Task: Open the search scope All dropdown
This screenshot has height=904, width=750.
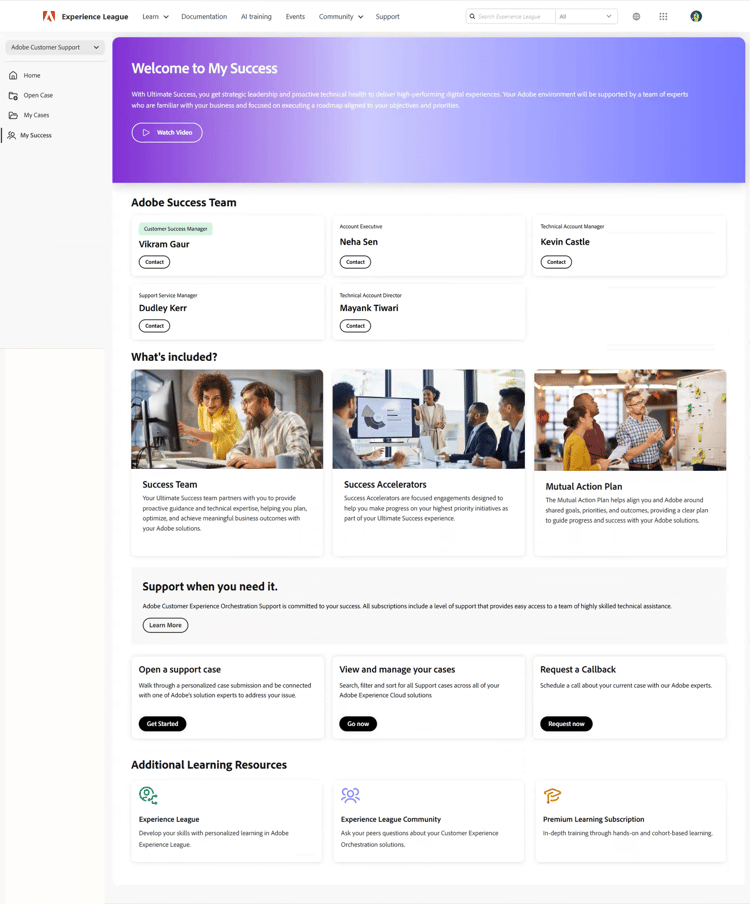Action: coord(586,17)
